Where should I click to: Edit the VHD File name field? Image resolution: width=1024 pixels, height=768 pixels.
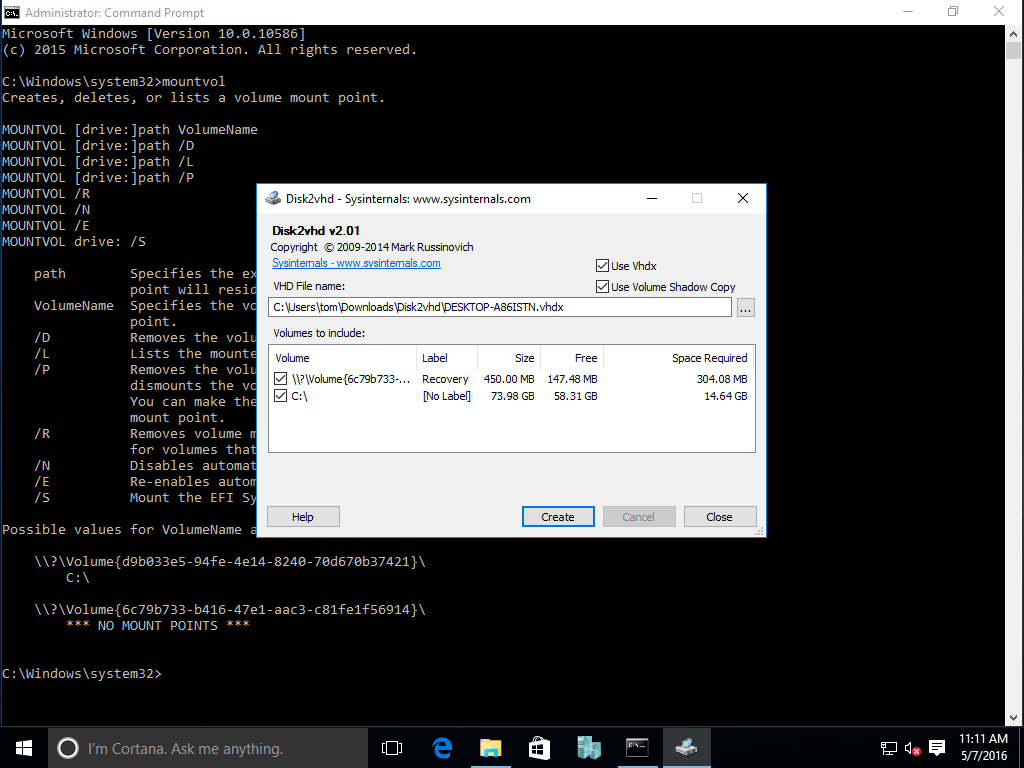(x=500, y=307)
